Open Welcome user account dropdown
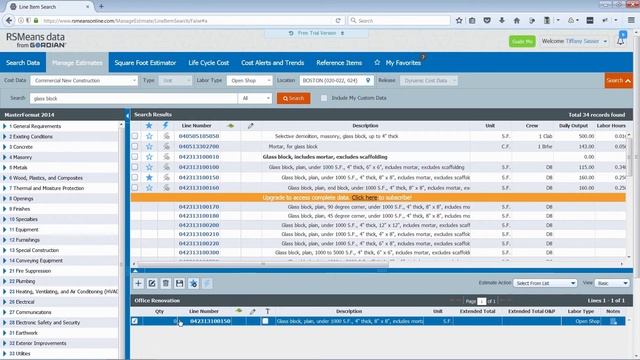Viewport: 640px width, 360px height. click(x=574, y=41)
